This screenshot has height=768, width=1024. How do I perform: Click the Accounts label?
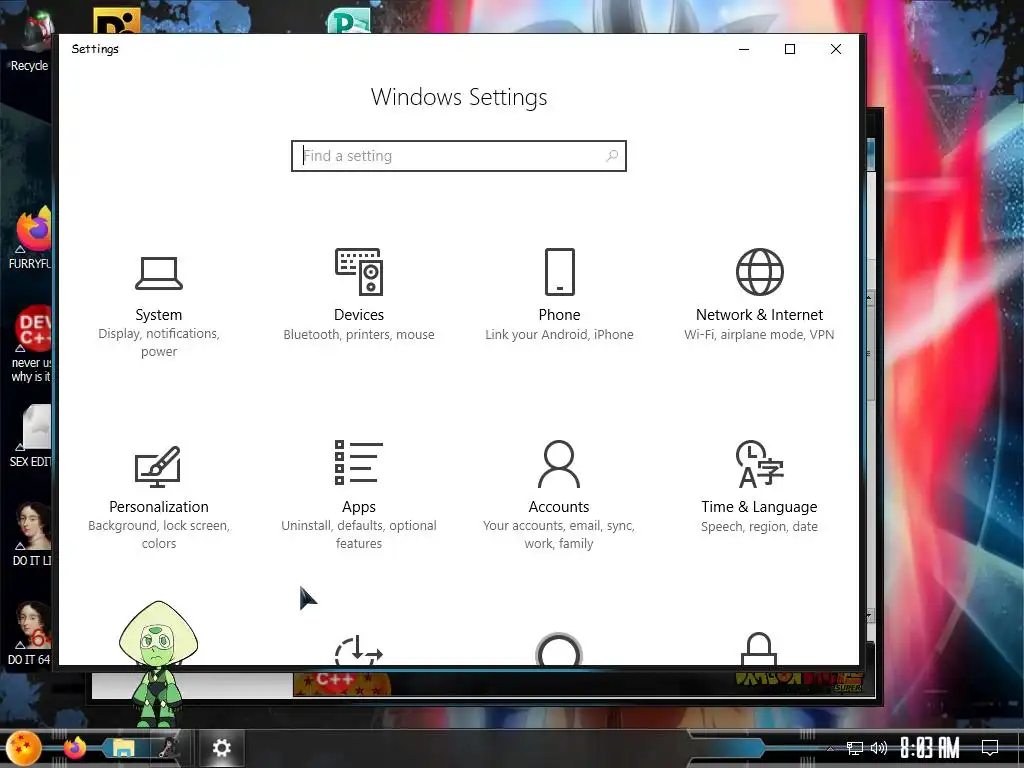(x=559, y=507)
